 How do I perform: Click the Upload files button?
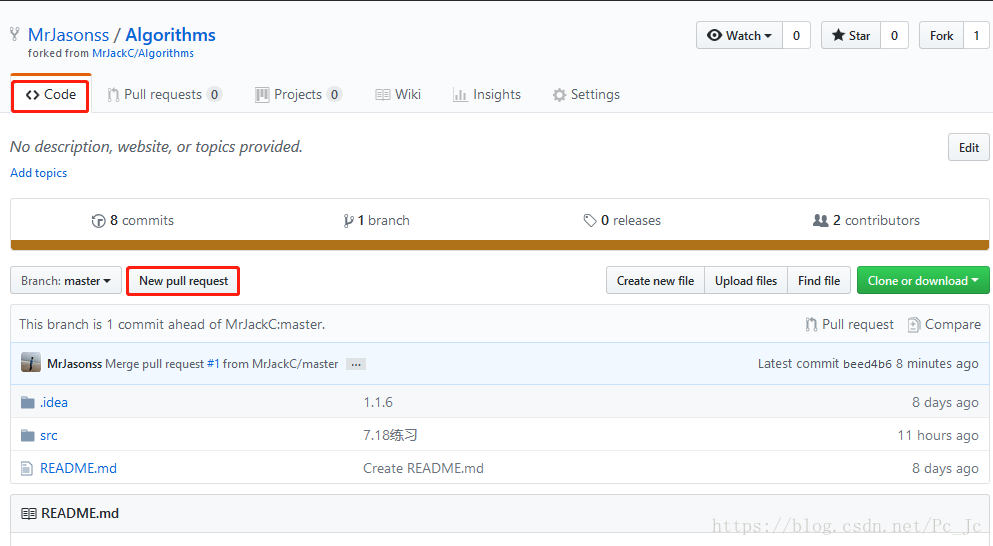pyautogui.click(x=746, y=281)
